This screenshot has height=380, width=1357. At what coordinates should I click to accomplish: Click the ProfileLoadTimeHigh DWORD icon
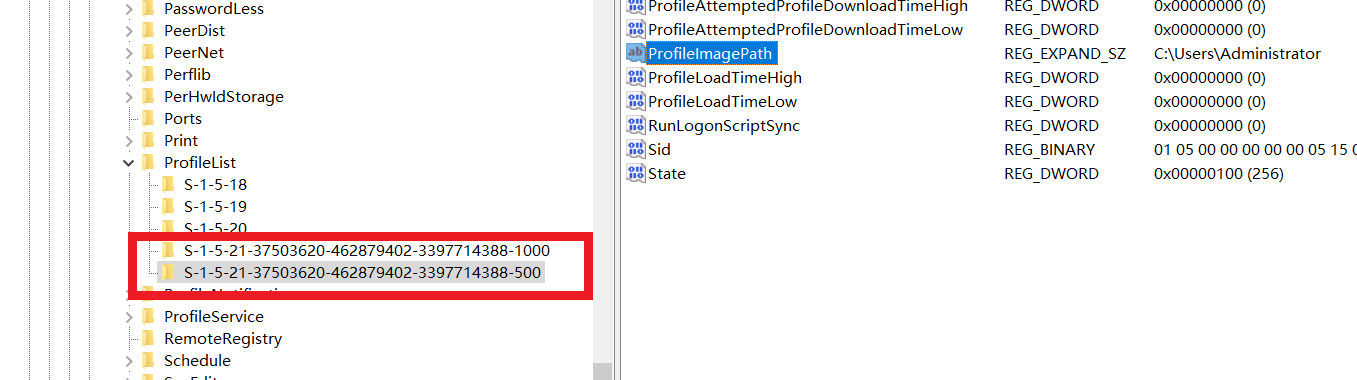pyautogui.click(x=635, y=77)
